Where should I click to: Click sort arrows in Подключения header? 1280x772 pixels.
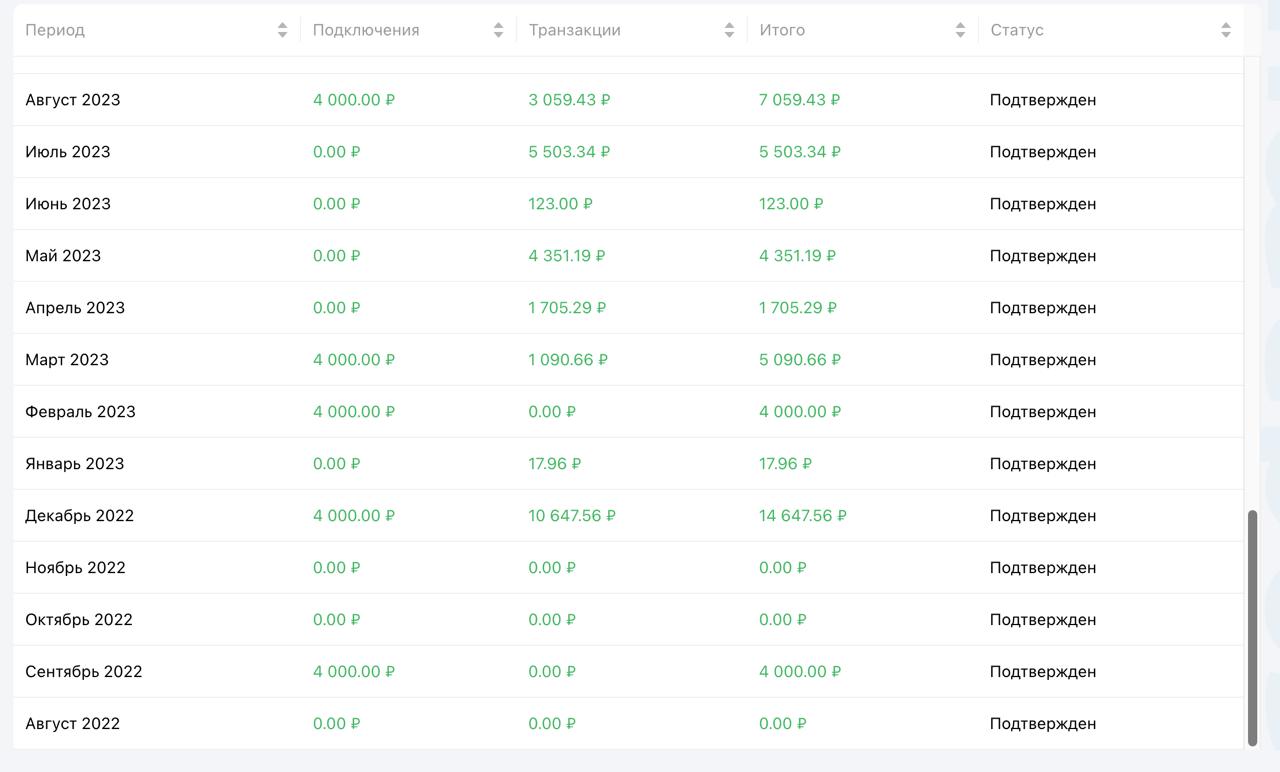click(x=498, y=30)
